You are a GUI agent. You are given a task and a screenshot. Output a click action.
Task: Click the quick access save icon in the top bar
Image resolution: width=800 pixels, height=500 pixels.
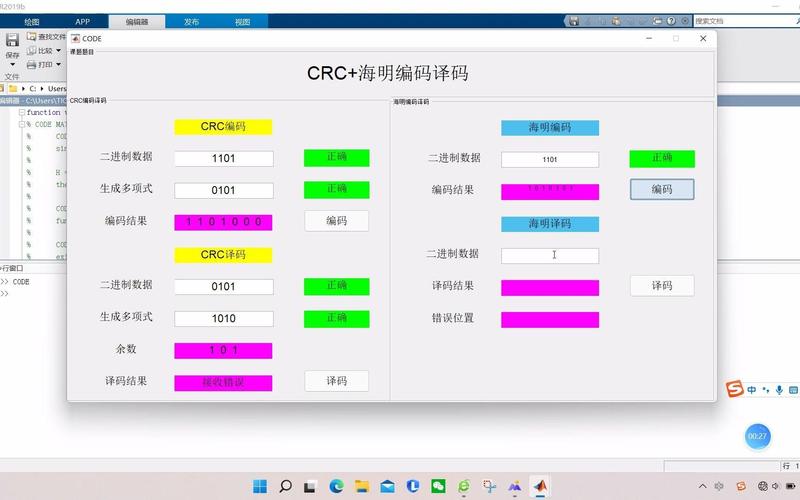click(x=574, y=21)
